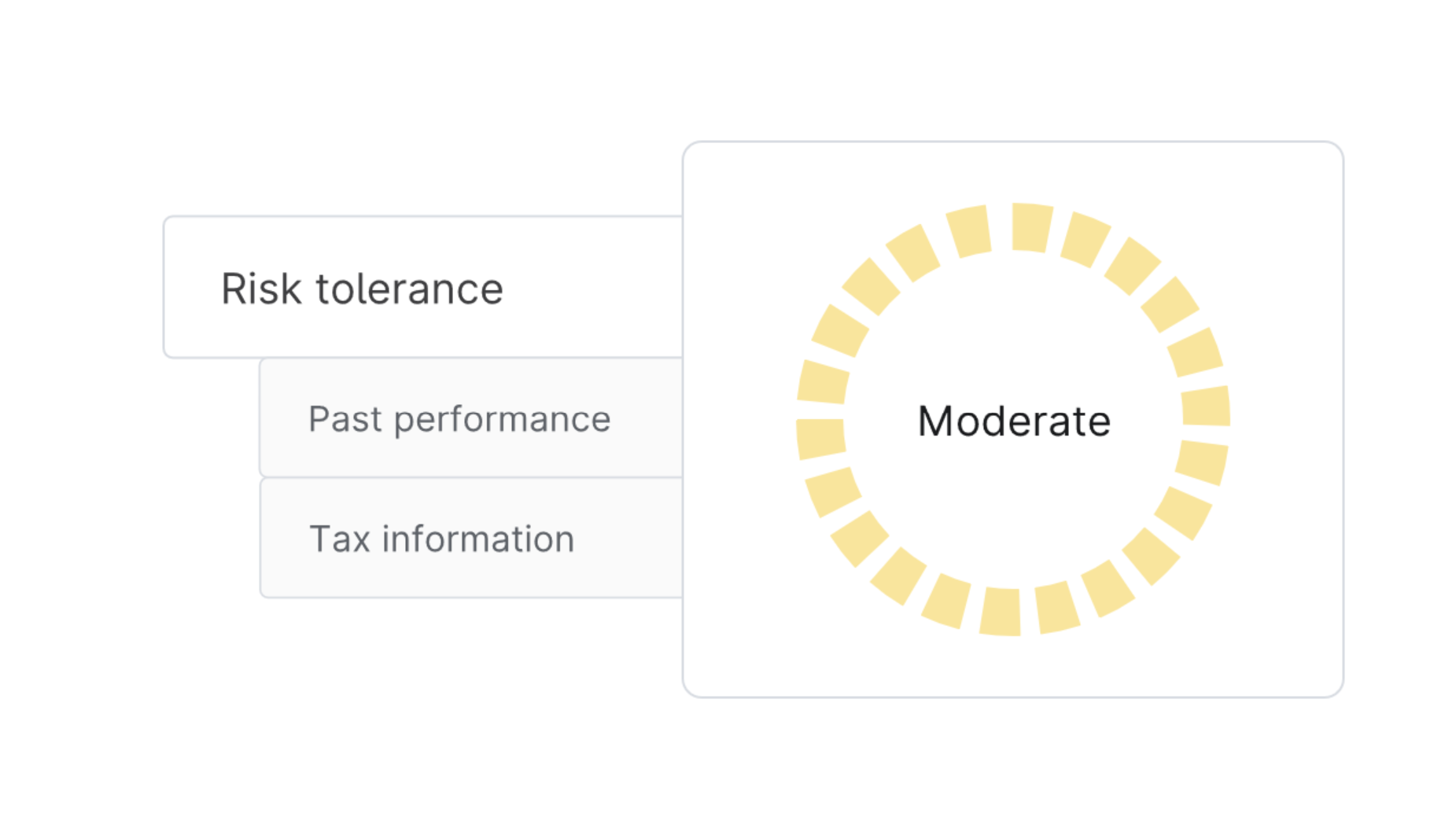Click blank ring interior below Moderate text

[x=1013, y=511]
